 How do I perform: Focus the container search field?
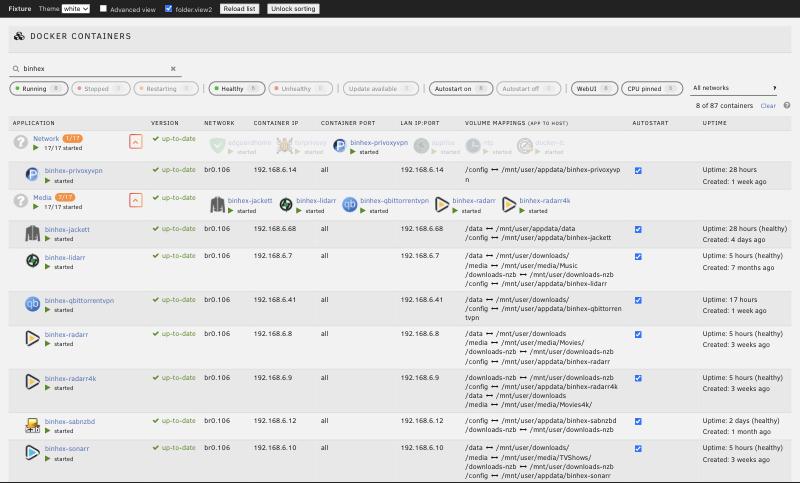click(95, 68)
